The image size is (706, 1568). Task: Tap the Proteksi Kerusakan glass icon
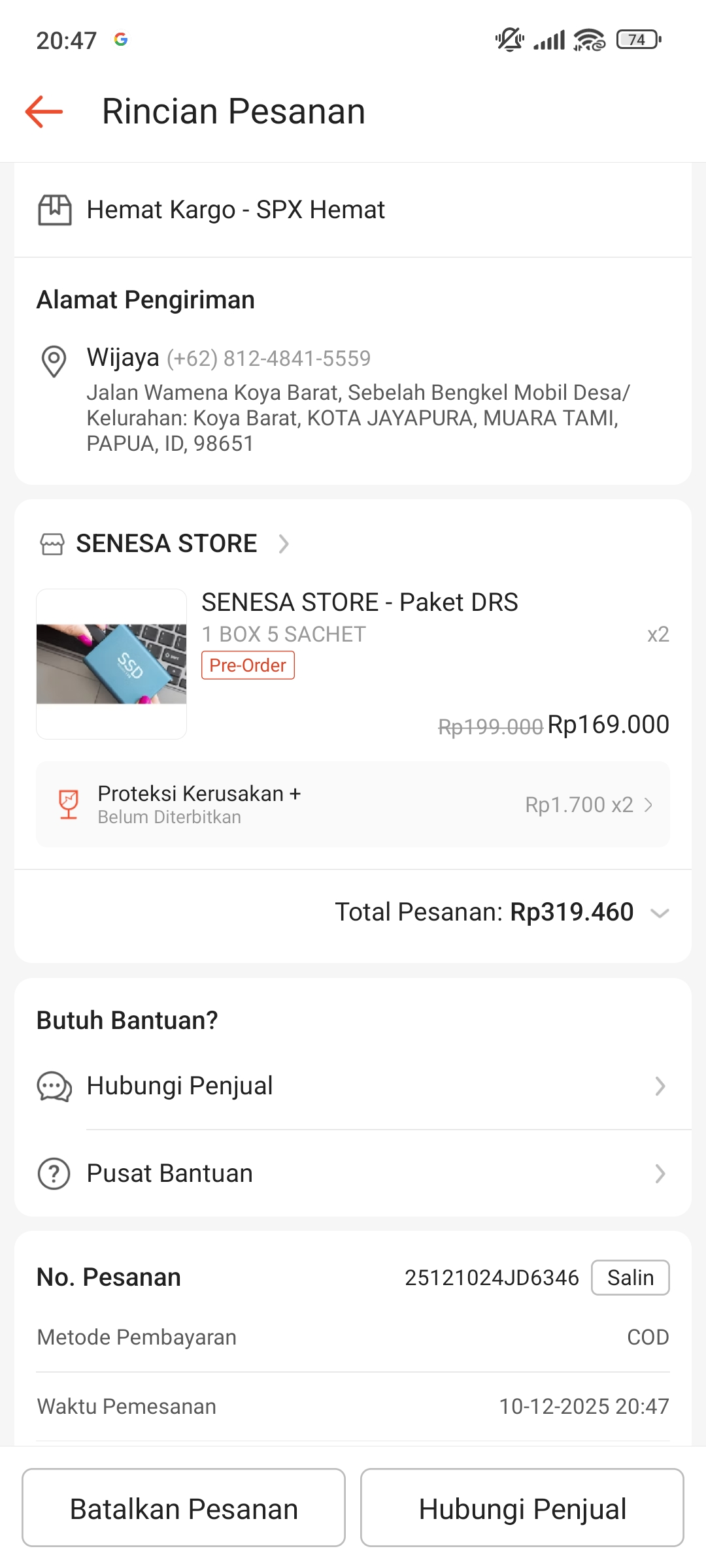(69, 804)
